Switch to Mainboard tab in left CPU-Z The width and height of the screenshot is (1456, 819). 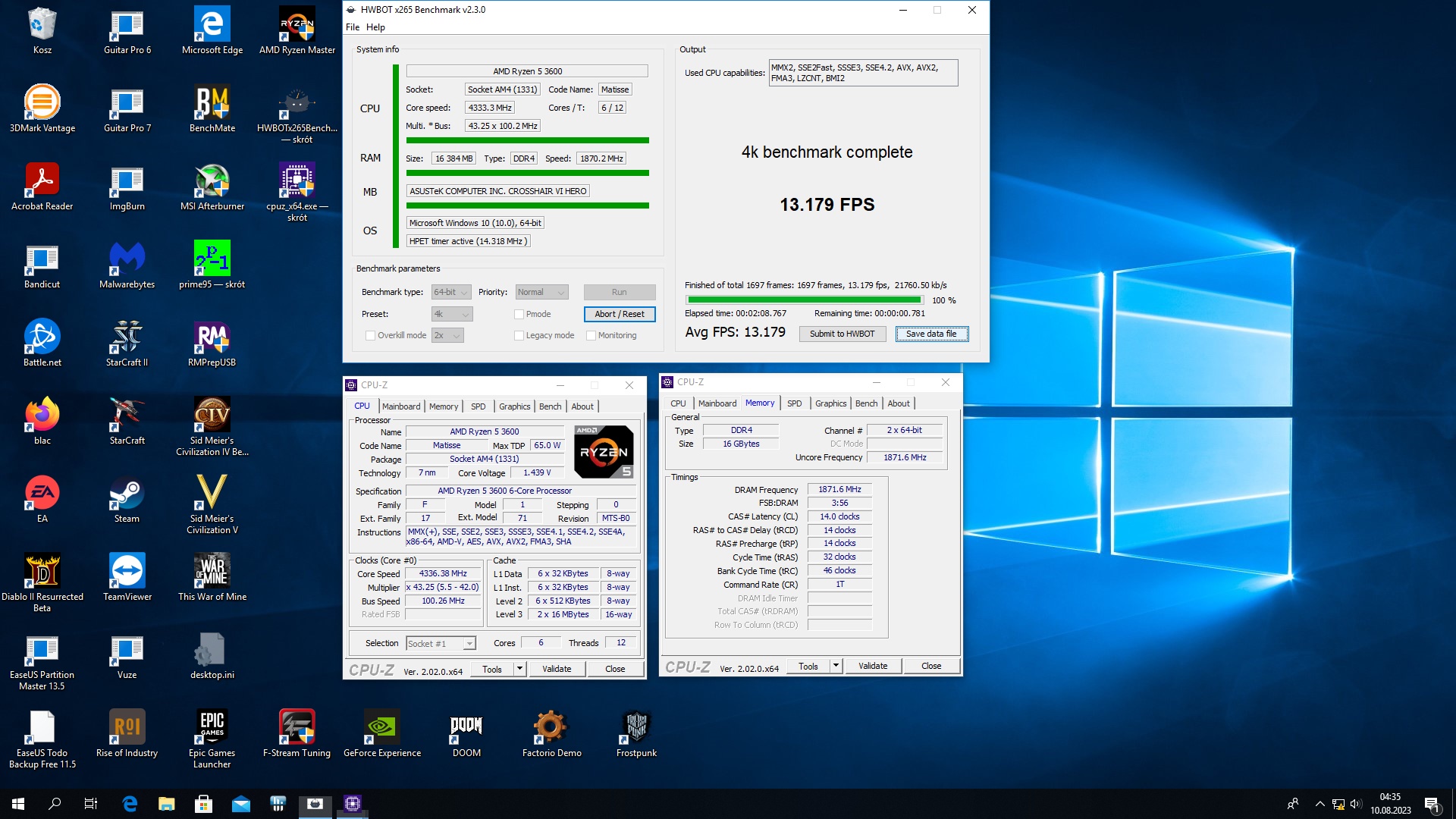pos(401,406)
